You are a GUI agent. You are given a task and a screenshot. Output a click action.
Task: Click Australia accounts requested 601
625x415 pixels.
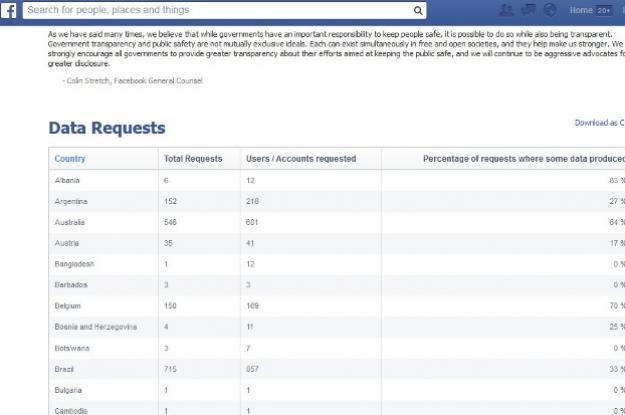[x=252, y=222]
